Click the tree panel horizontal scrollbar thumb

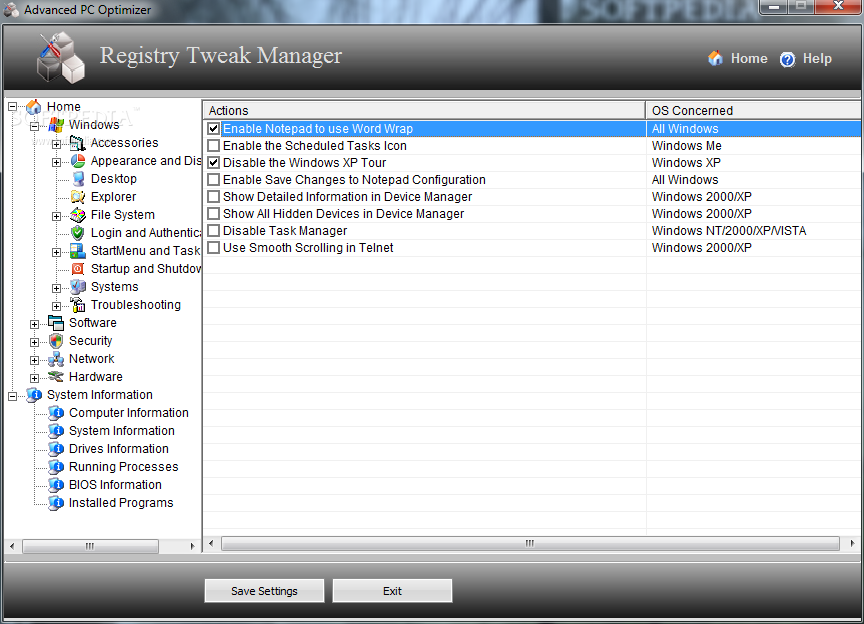[x=90, y=546]
